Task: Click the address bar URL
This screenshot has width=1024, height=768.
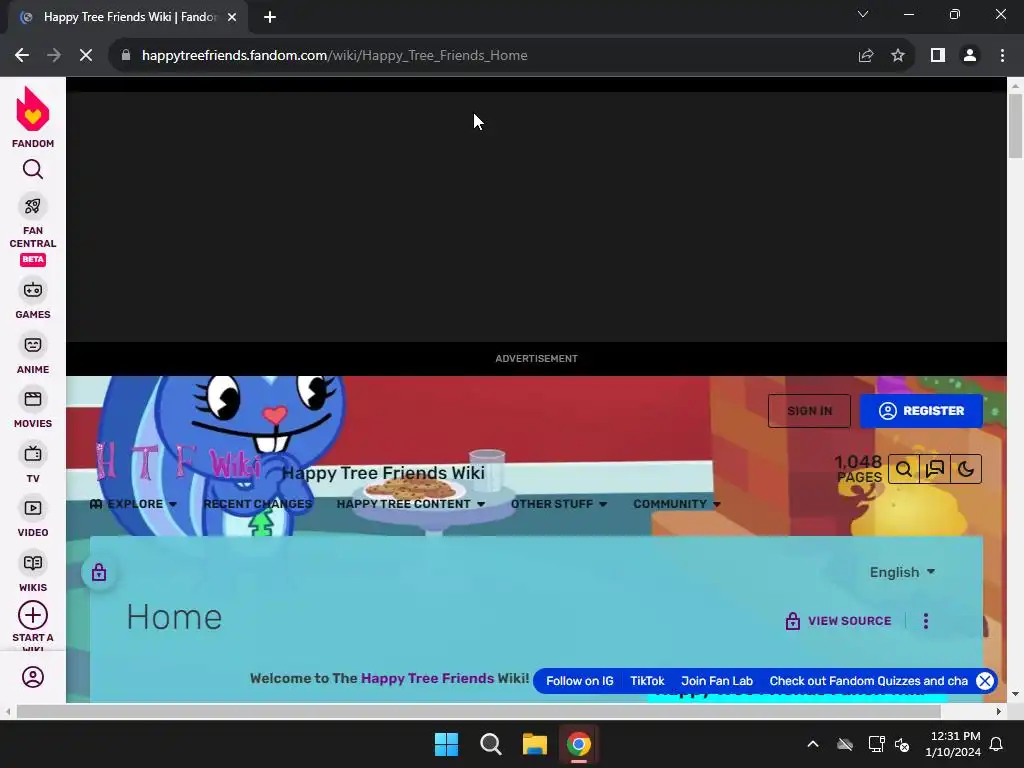Action: pyautogui.click(x=334, y=56)
